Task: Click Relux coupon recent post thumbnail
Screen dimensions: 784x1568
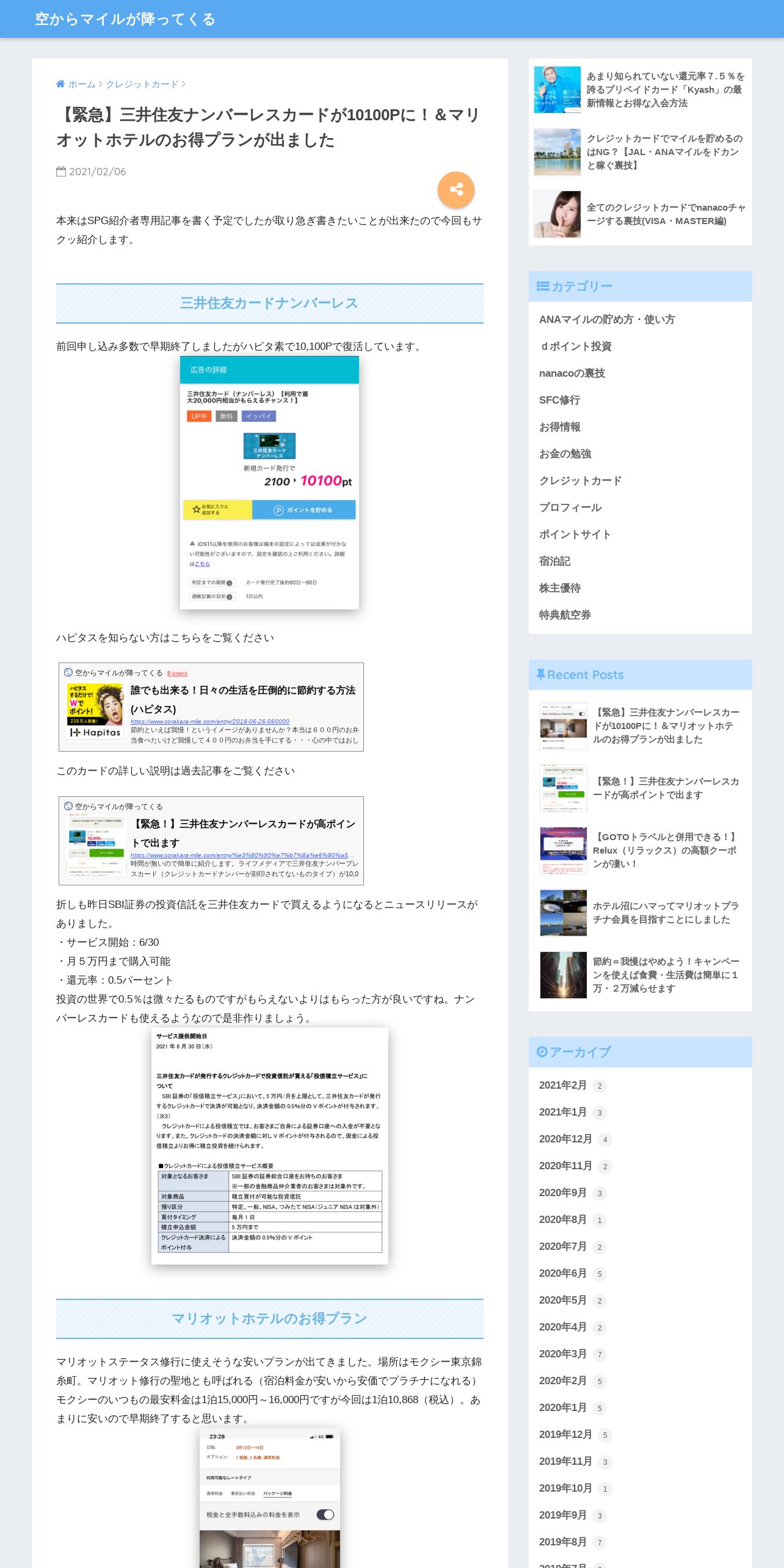Action: click(x=563, y=851)
